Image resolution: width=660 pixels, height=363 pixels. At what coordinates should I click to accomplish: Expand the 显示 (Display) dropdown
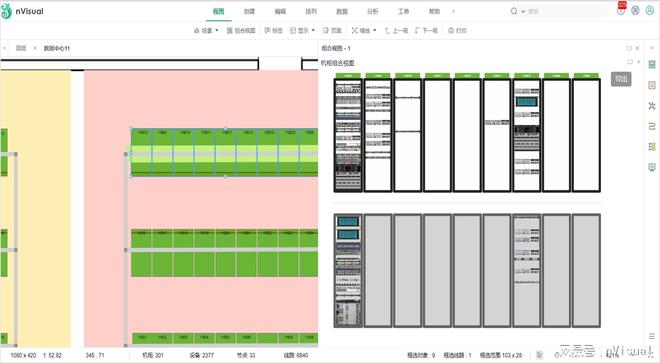click(302, 30)
